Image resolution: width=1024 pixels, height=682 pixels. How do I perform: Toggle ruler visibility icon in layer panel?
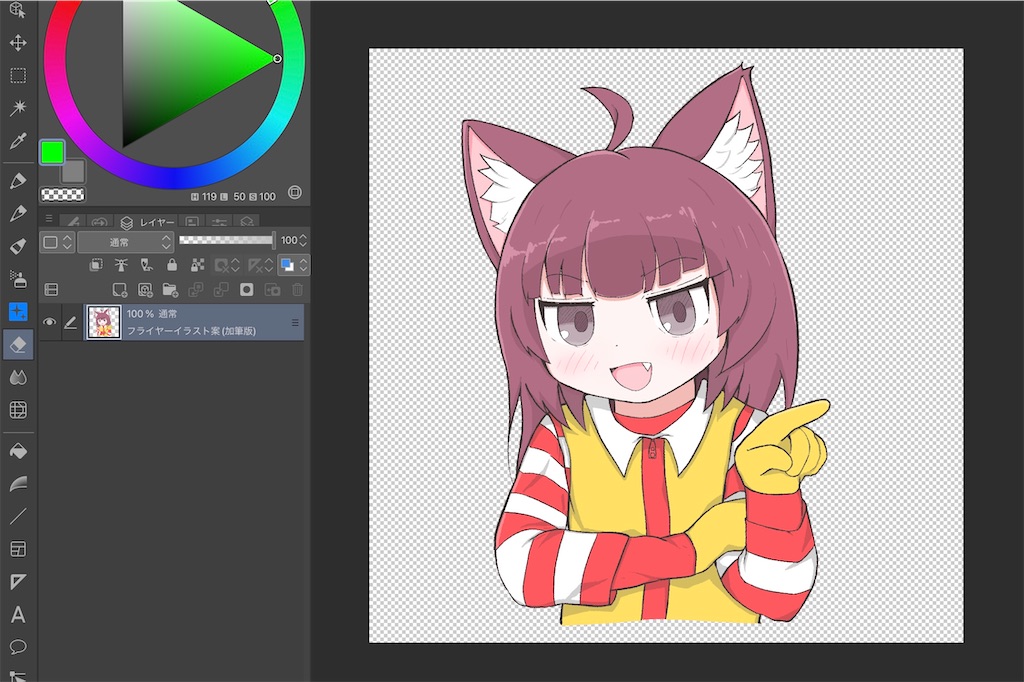point(255,265)
